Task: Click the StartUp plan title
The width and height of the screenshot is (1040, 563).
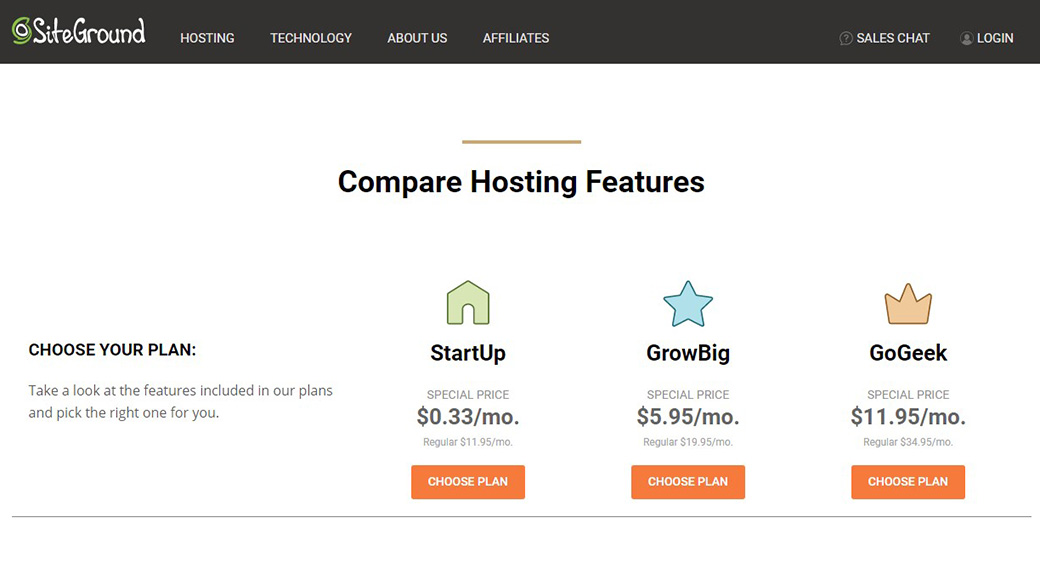Action: (468, 353)
